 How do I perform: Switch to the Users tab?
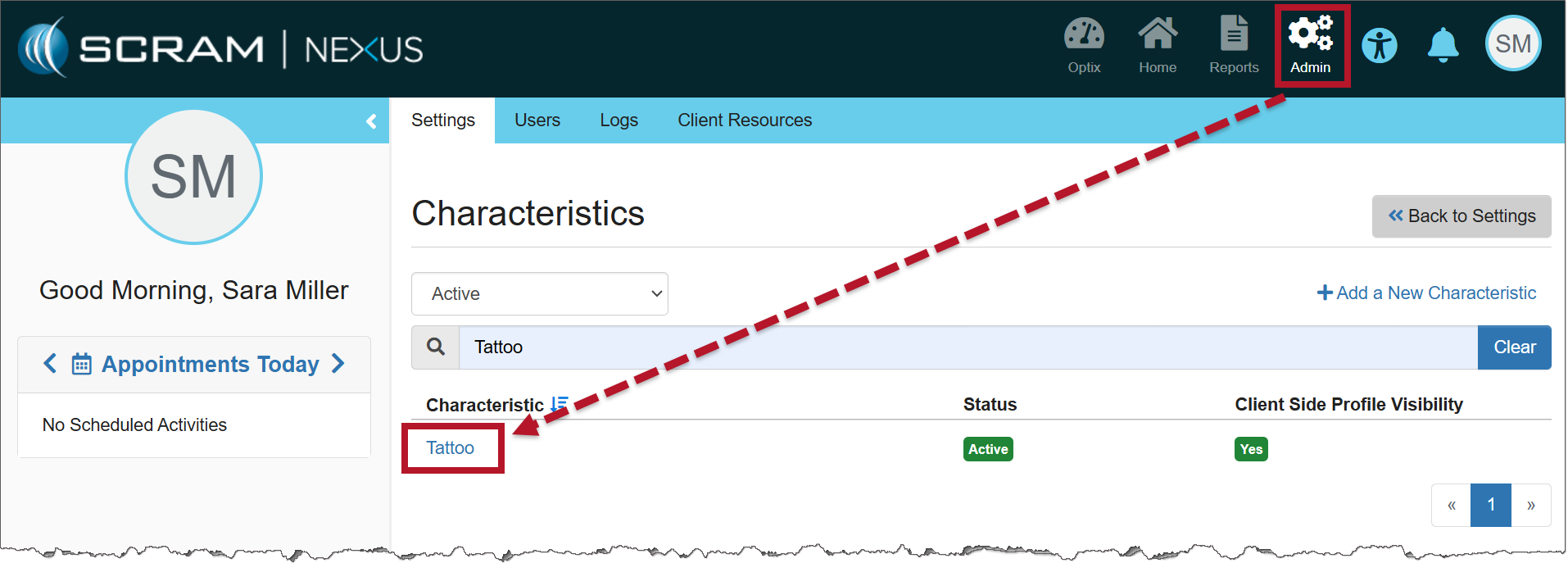[x=537, y=120]
